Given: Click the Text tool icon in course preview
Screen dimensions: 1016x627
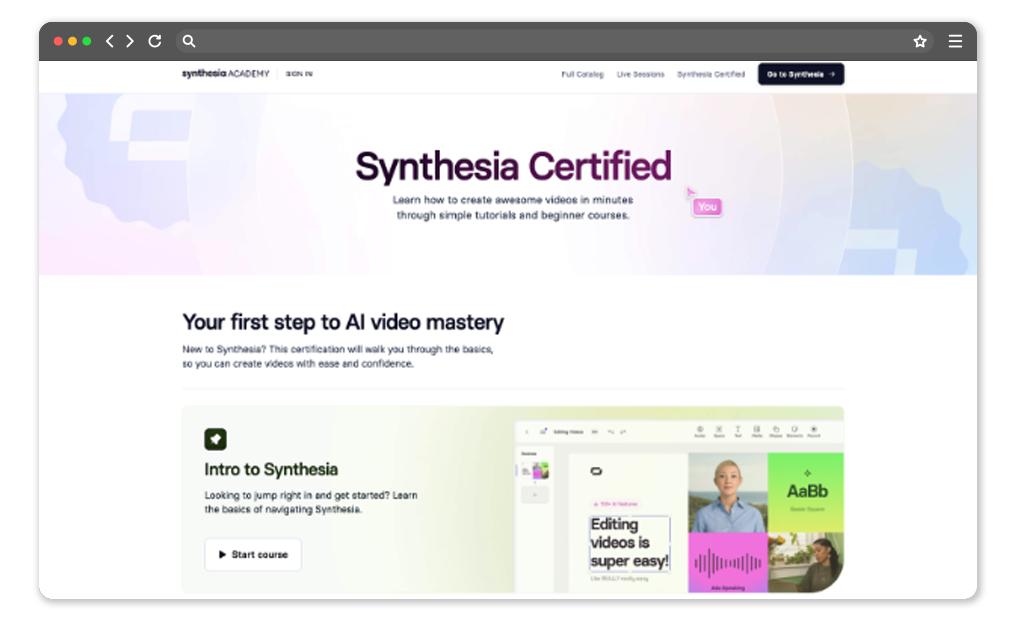Looking at the screenshot, I should click(738, 431).
